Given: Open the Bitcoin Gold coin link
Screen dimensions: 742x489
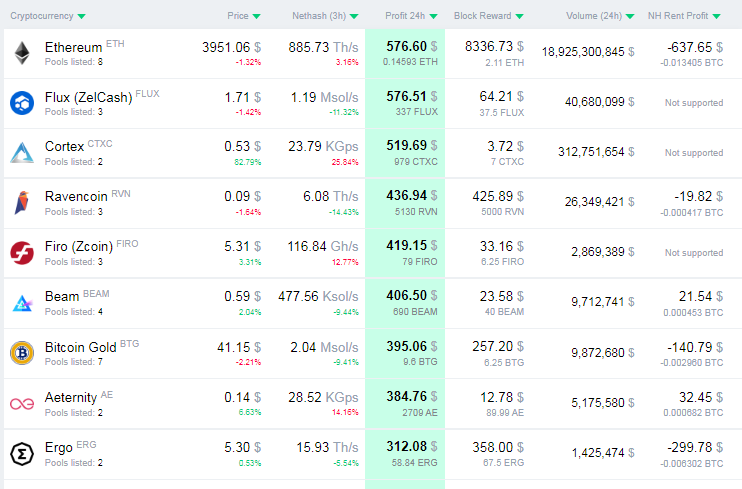Looking at the screenshot, I should 80,347.
